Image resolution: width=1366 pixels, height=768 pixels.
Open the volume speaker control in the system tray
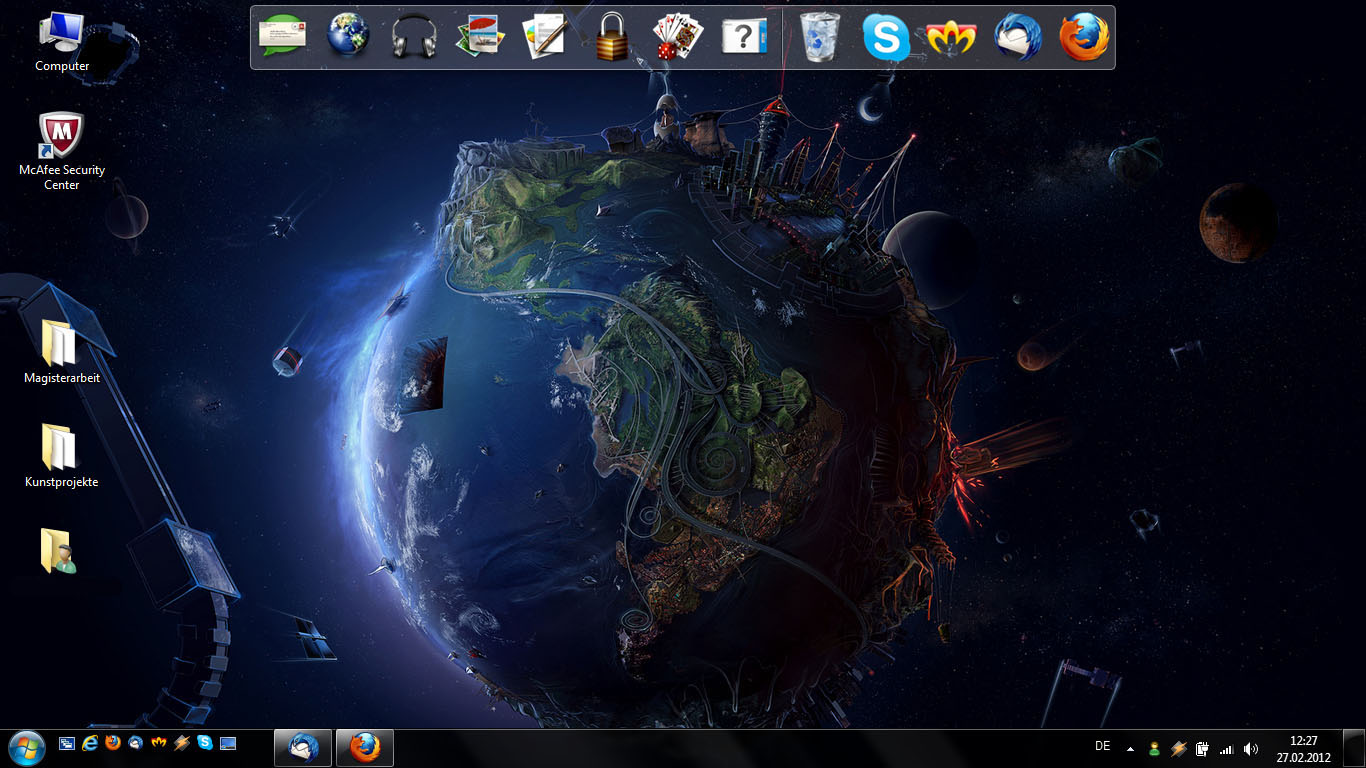[x=1250, y=748]
